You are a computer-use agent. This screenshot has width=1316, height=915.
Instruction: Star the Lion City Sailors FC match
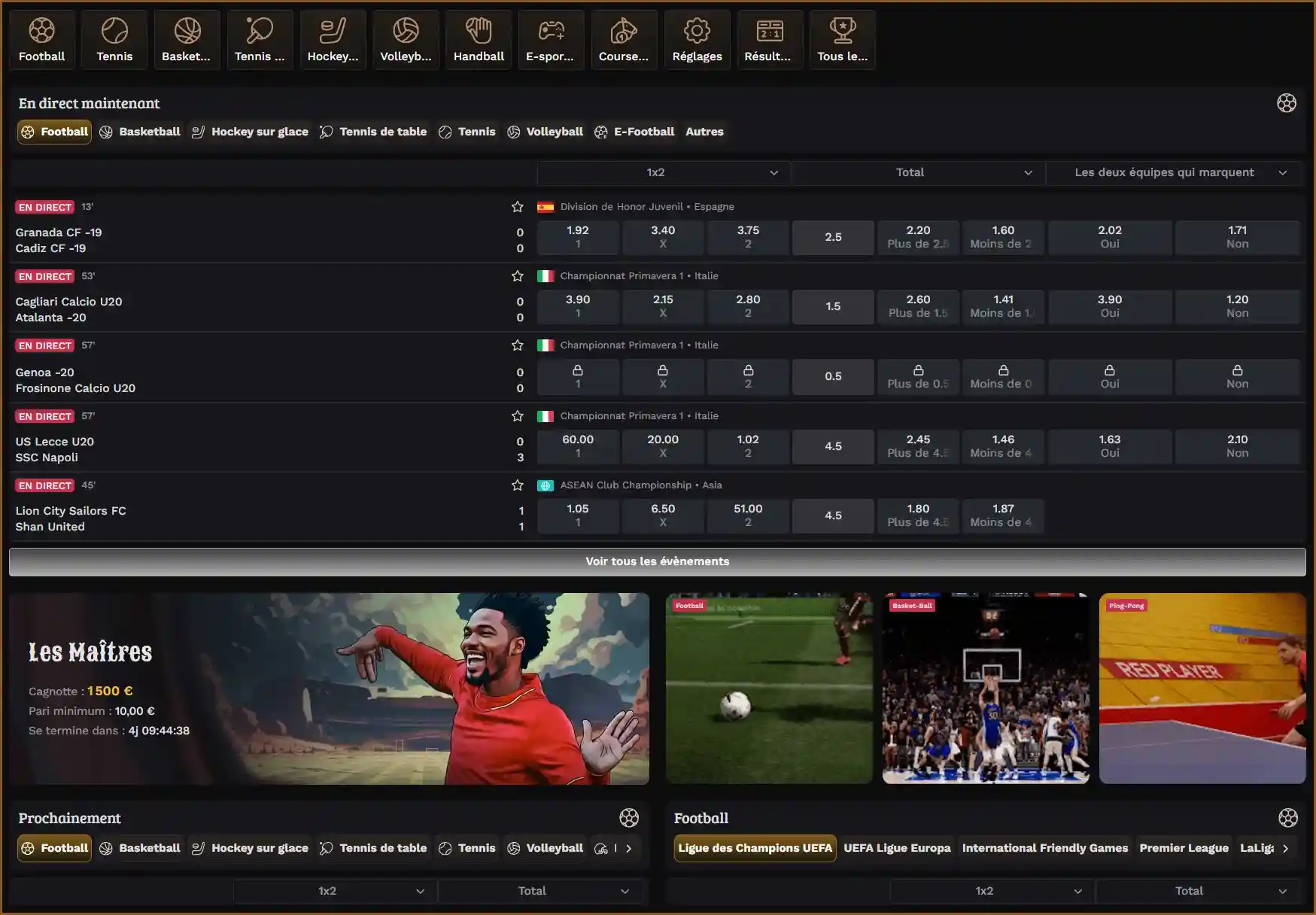pos(517,485)
